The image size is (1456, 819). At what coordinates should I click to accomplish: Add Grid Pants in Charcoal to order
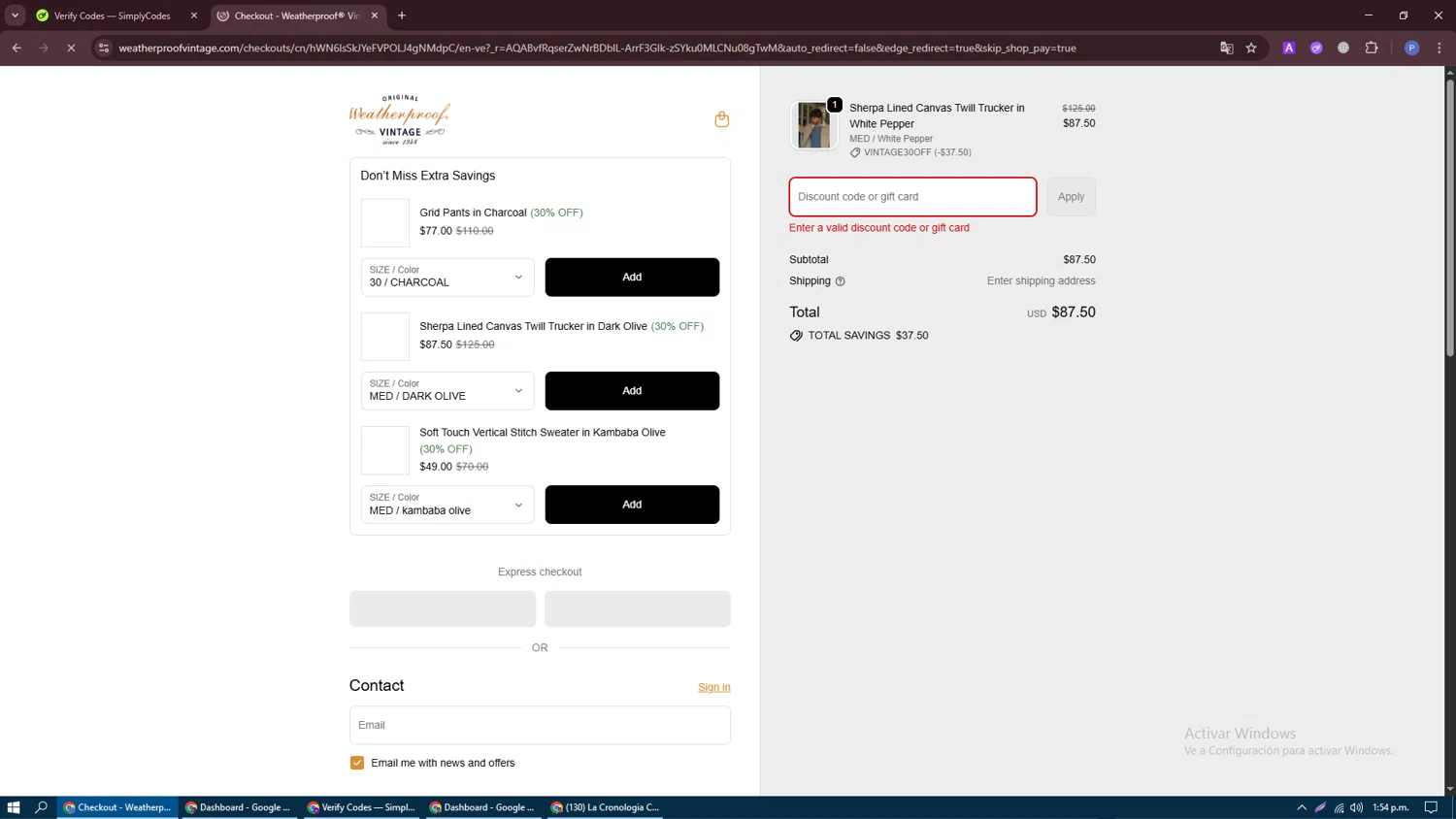632,277
